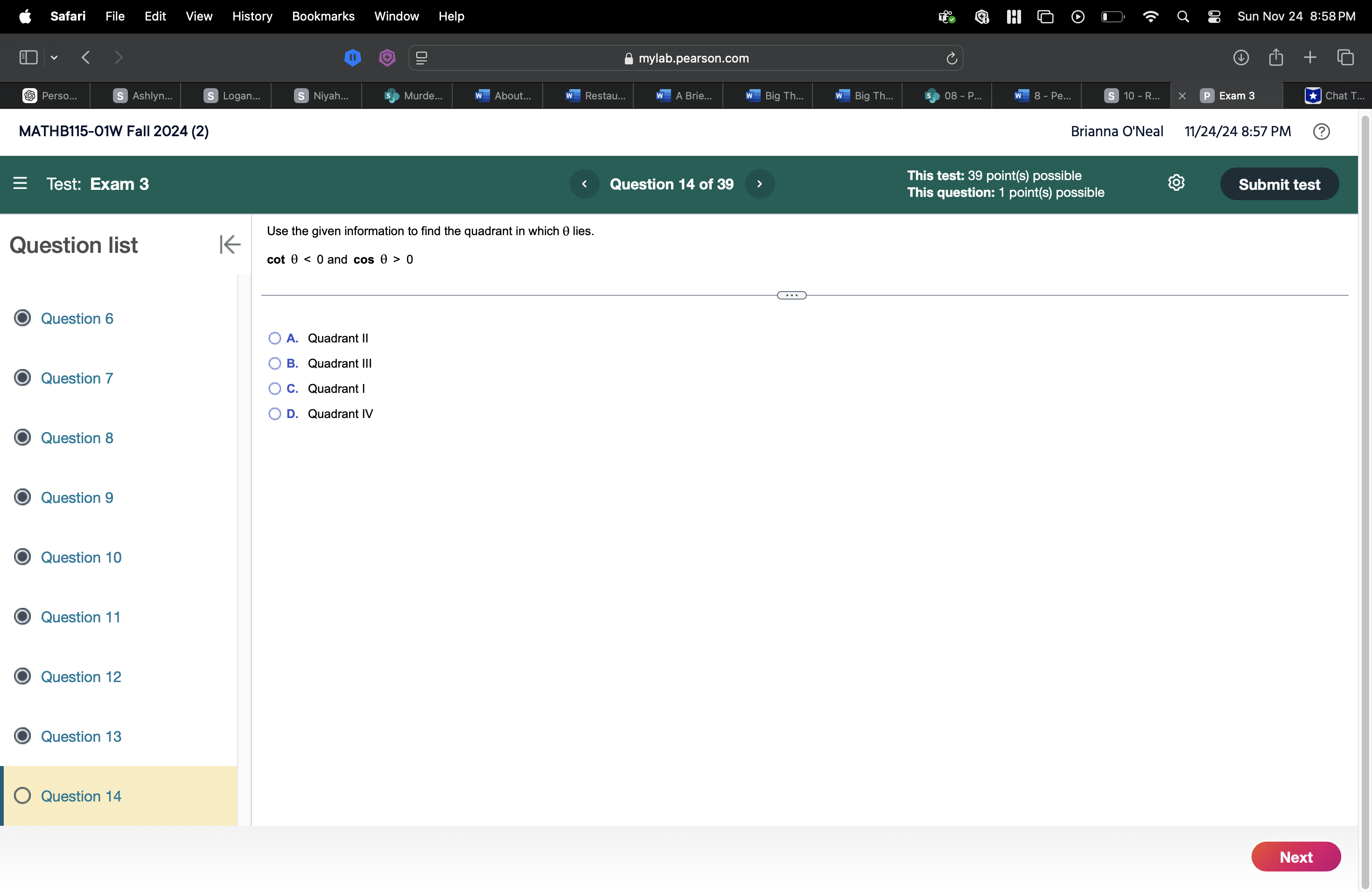The height and width of the screenshot is (892, 1372).
Task: Switch to the Chat T... tab
Action: coord(1334,96)
